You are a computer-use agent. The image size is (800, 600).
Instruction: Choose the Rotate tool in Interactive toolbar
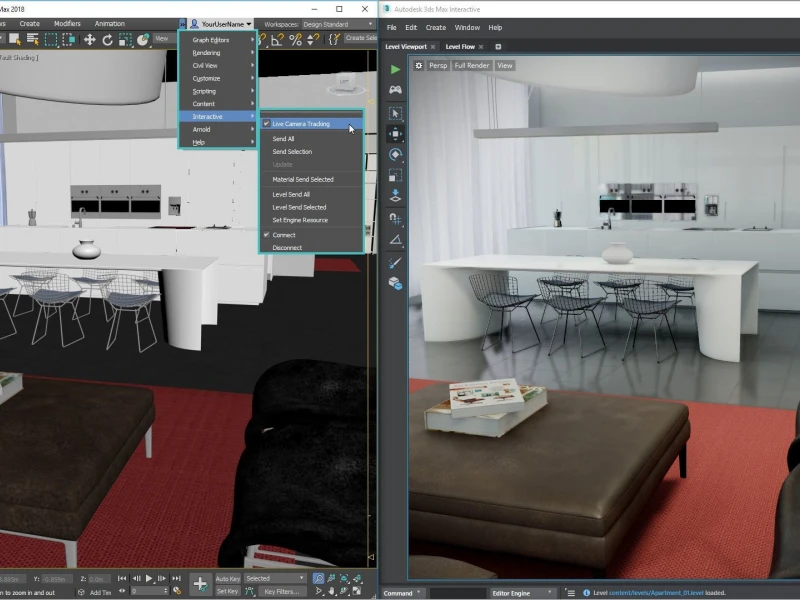click(395, 155)
